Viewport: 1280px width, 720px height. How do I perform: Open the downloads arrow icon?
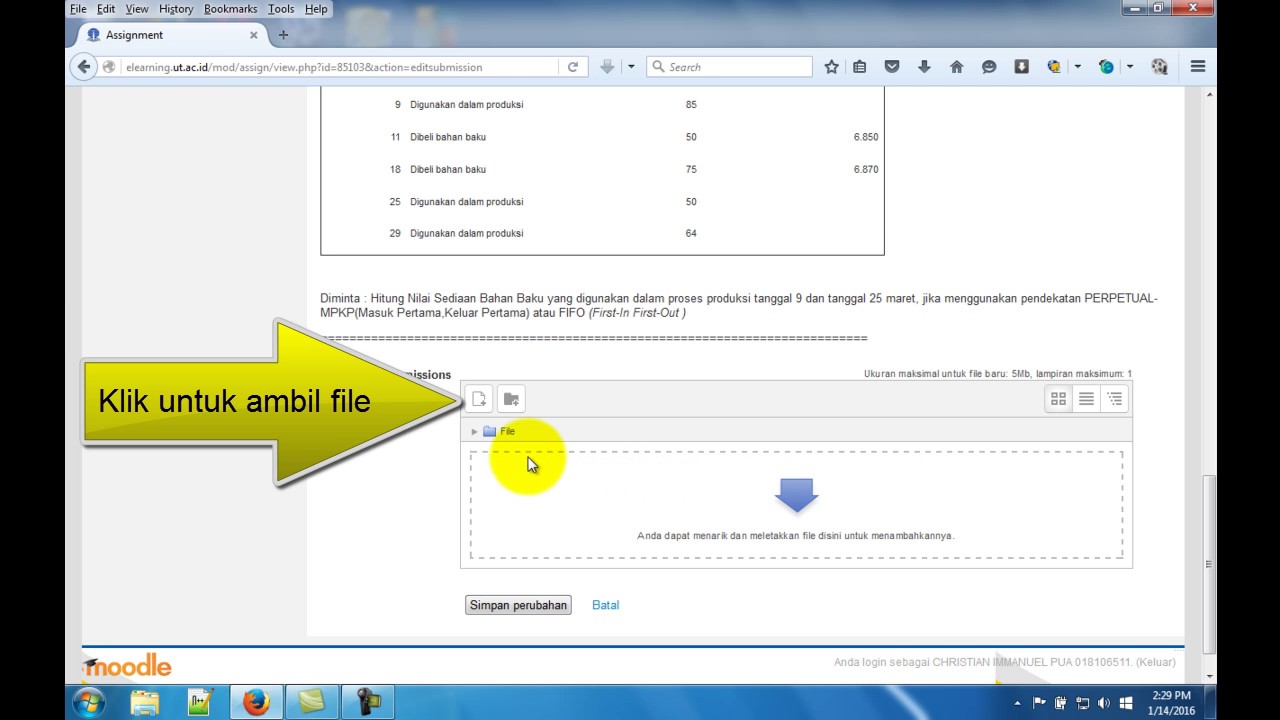[924, 67]
